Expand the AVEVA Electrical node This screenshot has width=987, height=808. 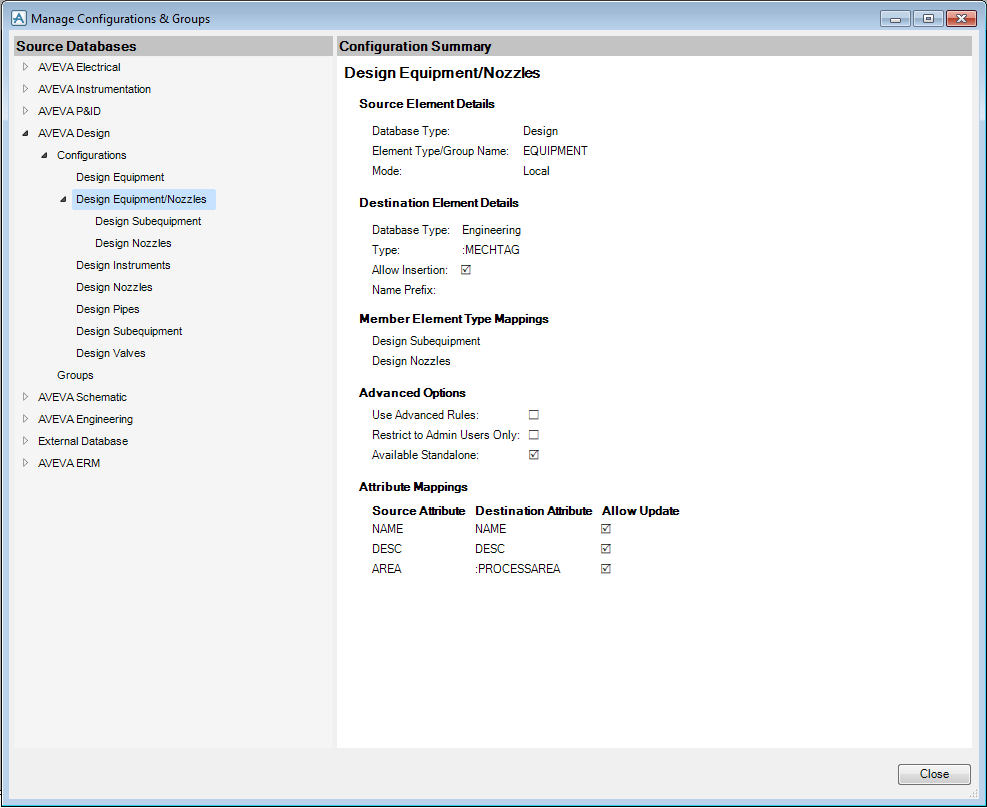pyautogui.click(x=25, y=67)
